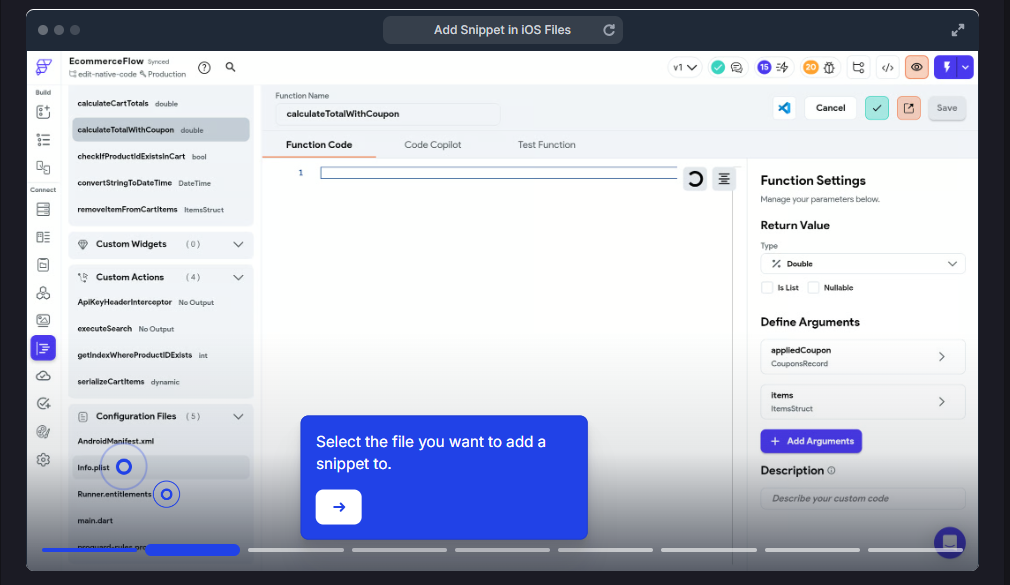Click the preview eye icon
This screenshot has height=585, width=1010.
(x=917, y=67)
